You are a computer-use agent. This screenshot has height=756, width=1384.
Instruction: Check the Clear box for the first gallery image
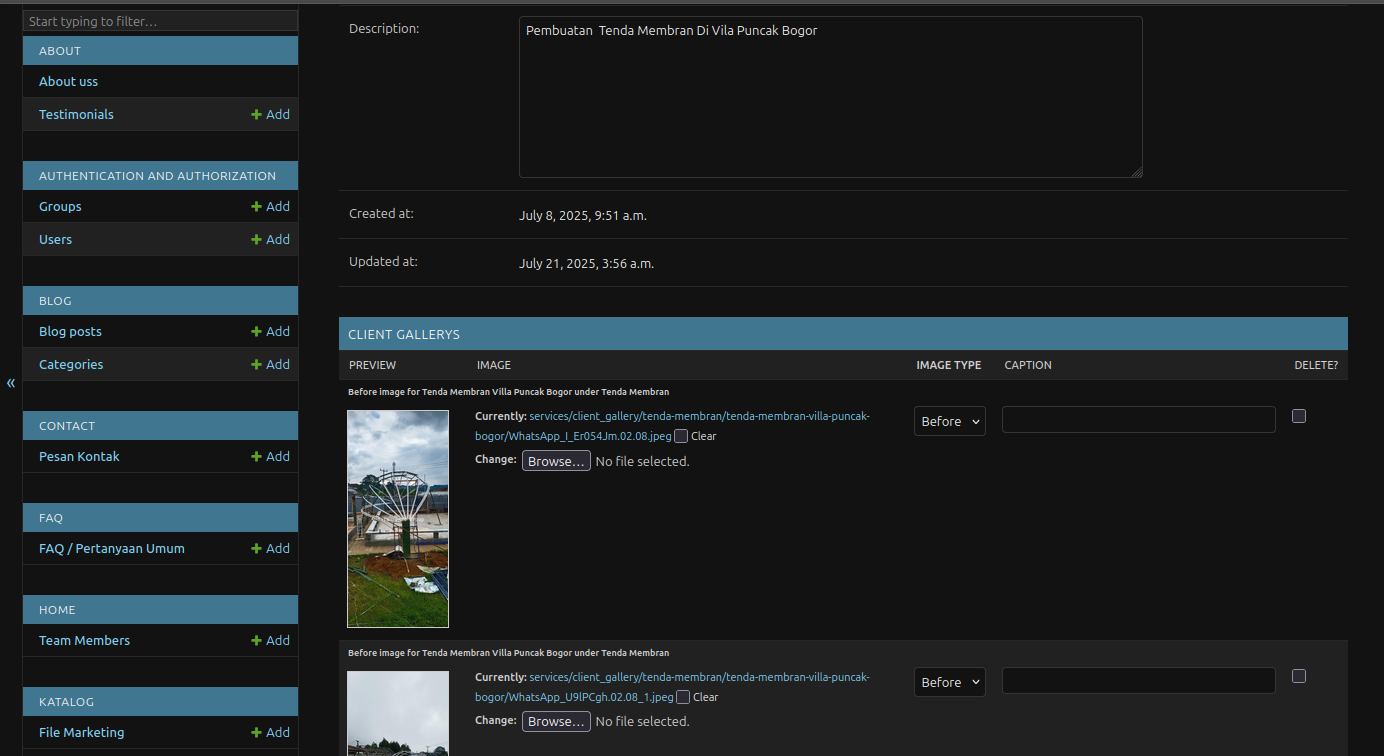click(x=680, y=436)
